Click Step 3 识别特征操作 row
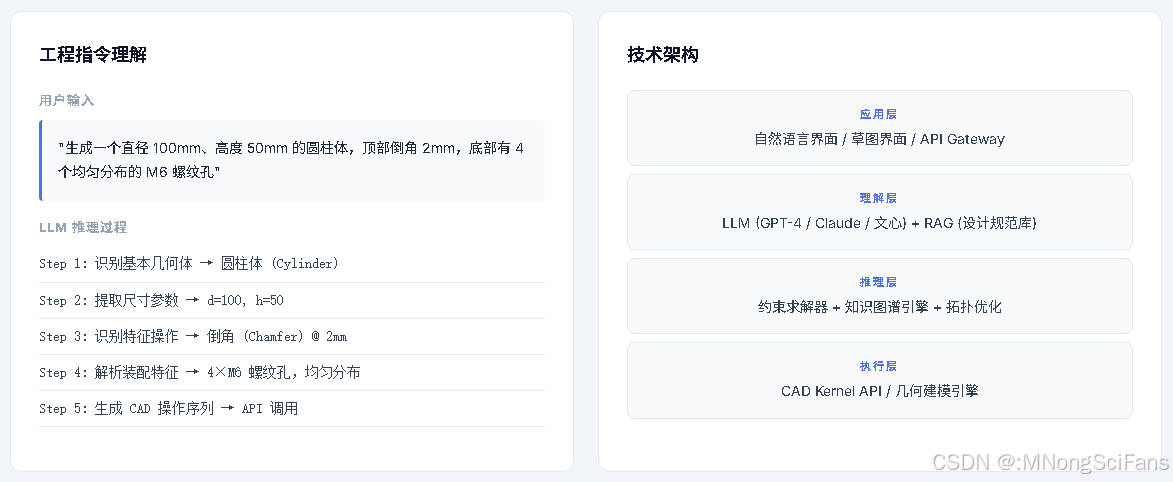The height and width of the screenshot is (482, 1173). [292, 336]
